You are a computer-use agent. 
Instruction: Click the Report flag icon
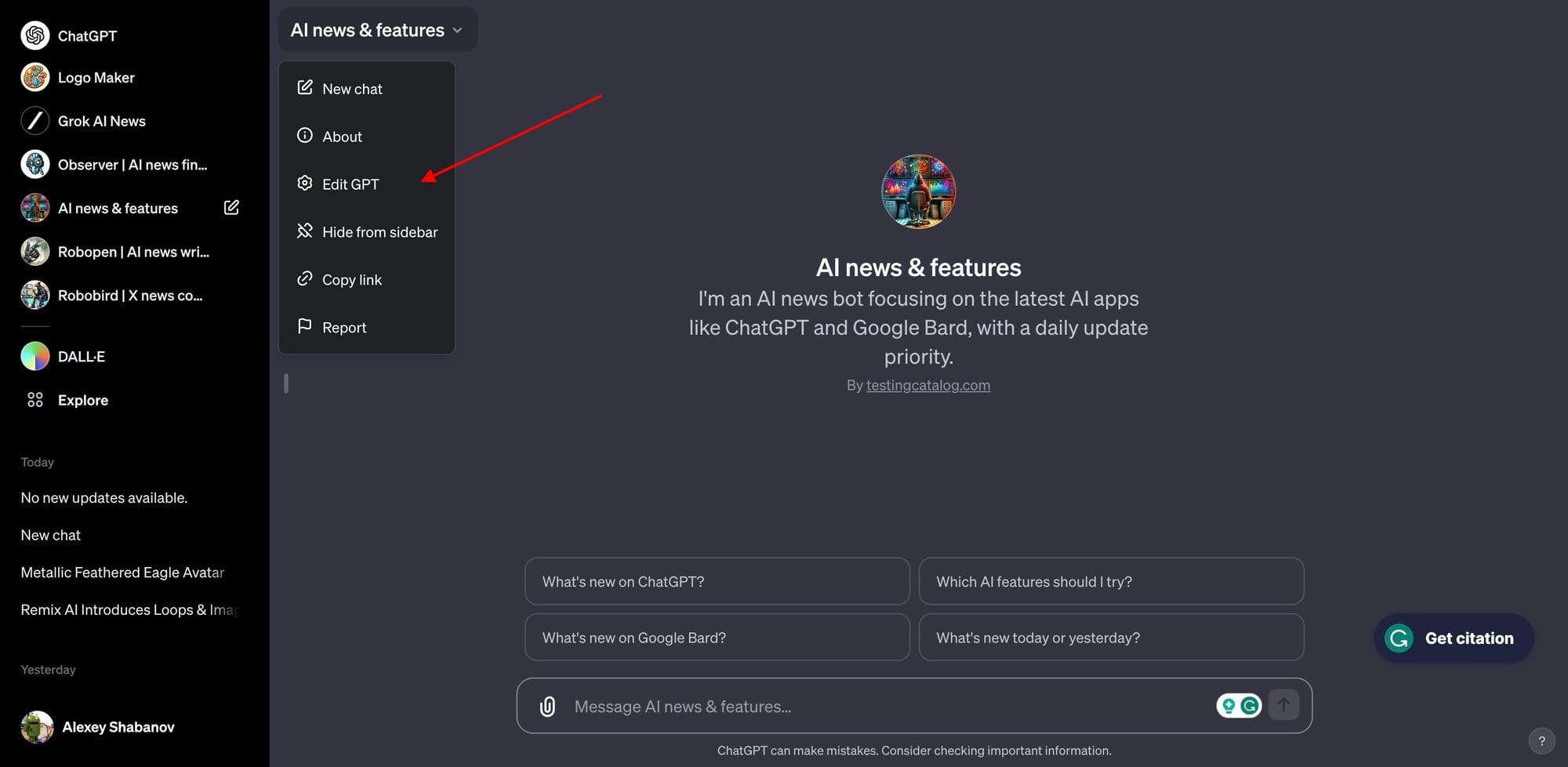(x=305, y=326)
